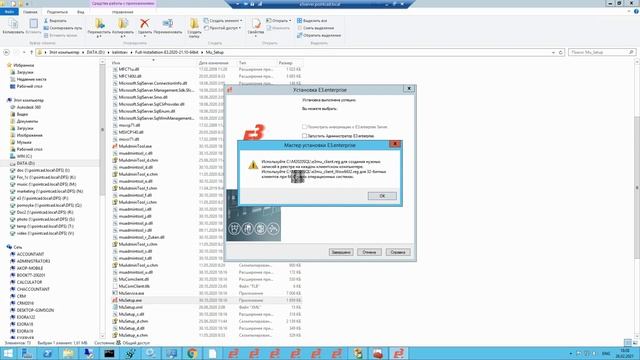
Task: Open the Простой доступ dropdown
Action: [x=222, y=28]
